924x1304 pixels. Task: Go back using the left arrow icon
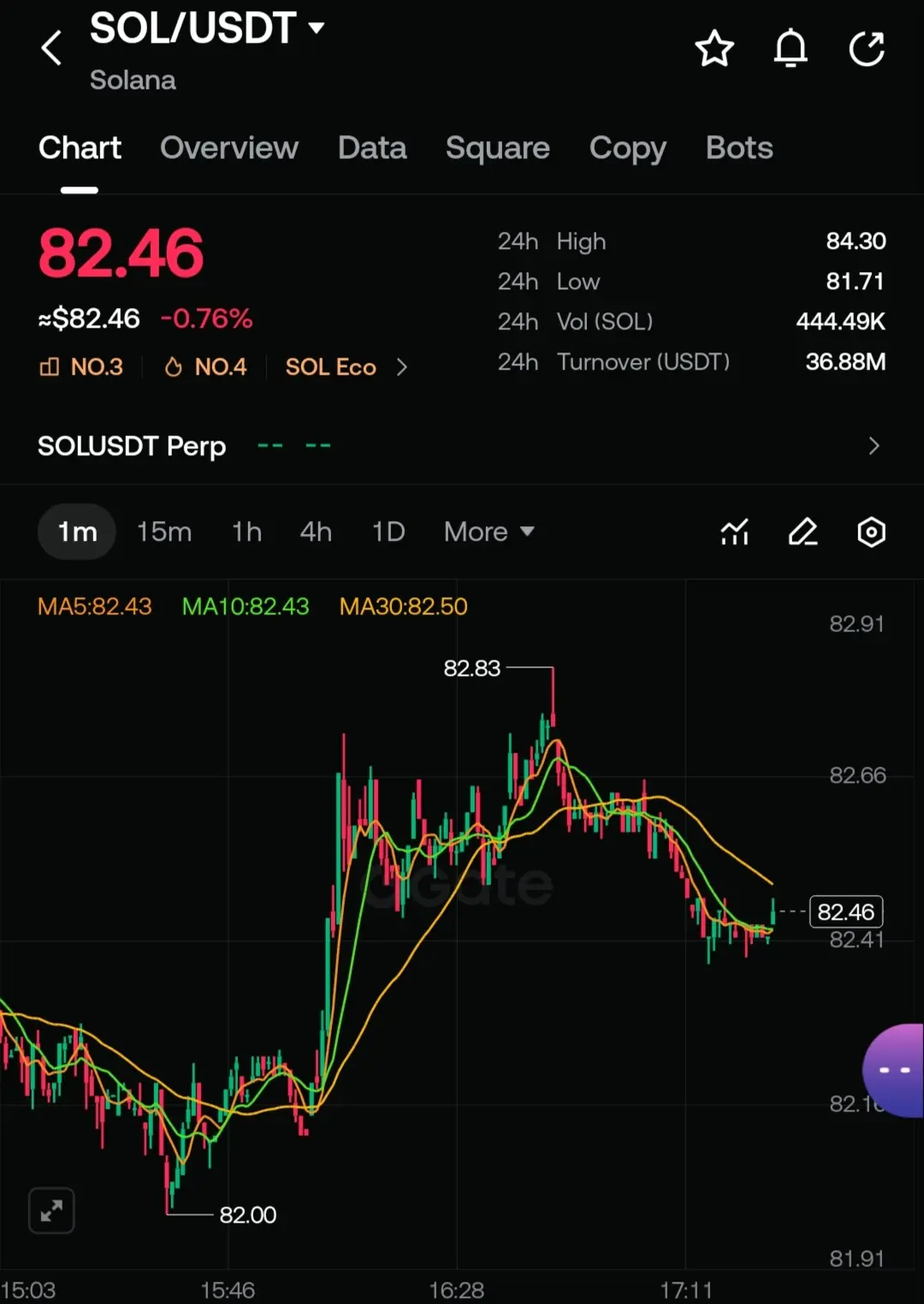click(x=51, y=48)
